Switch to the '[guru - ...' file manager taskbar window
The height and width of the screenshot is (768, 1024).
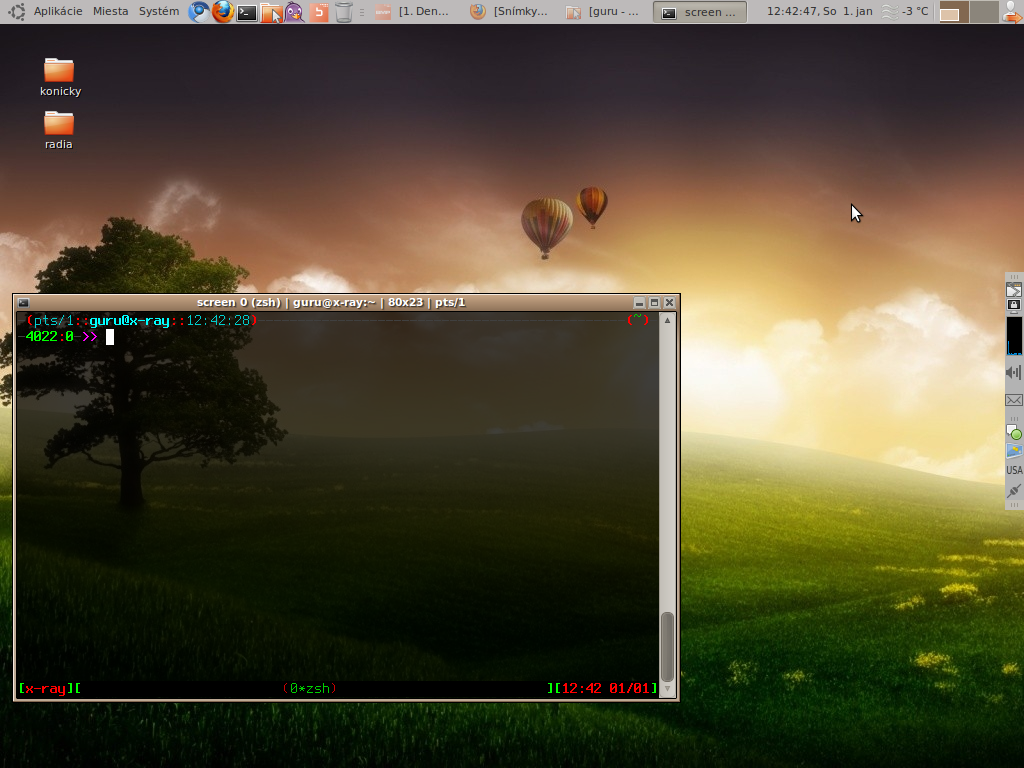(603, 12)
